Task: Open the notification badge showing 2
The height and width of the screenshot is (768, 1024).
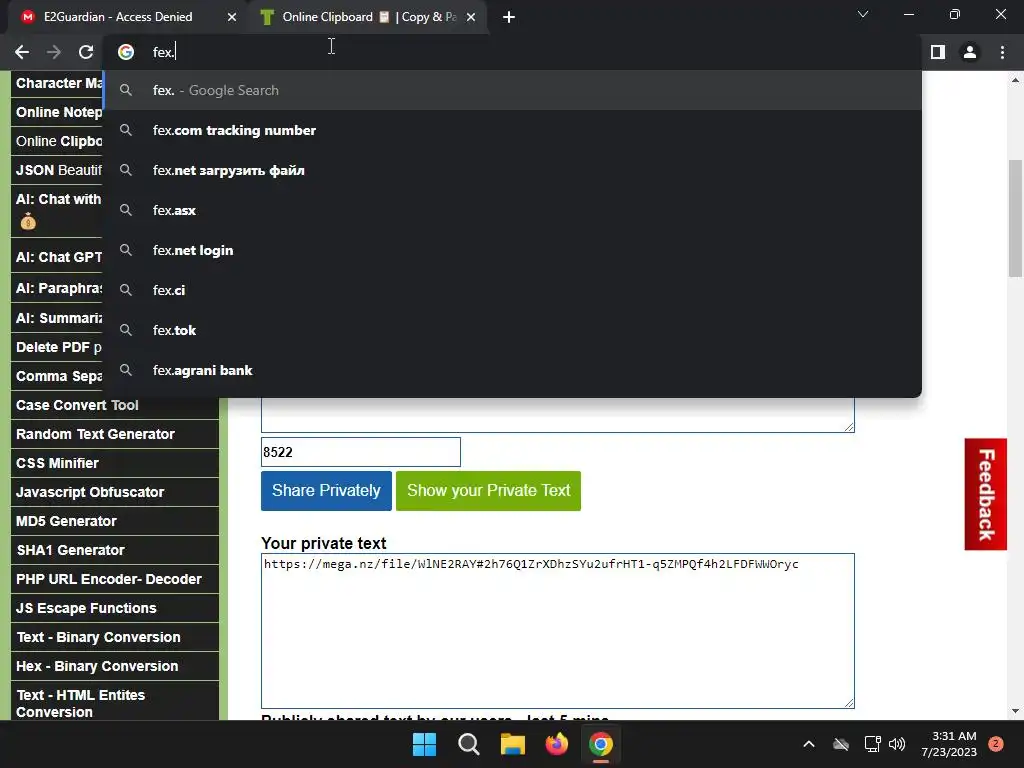Action: (x=996, y=744)
